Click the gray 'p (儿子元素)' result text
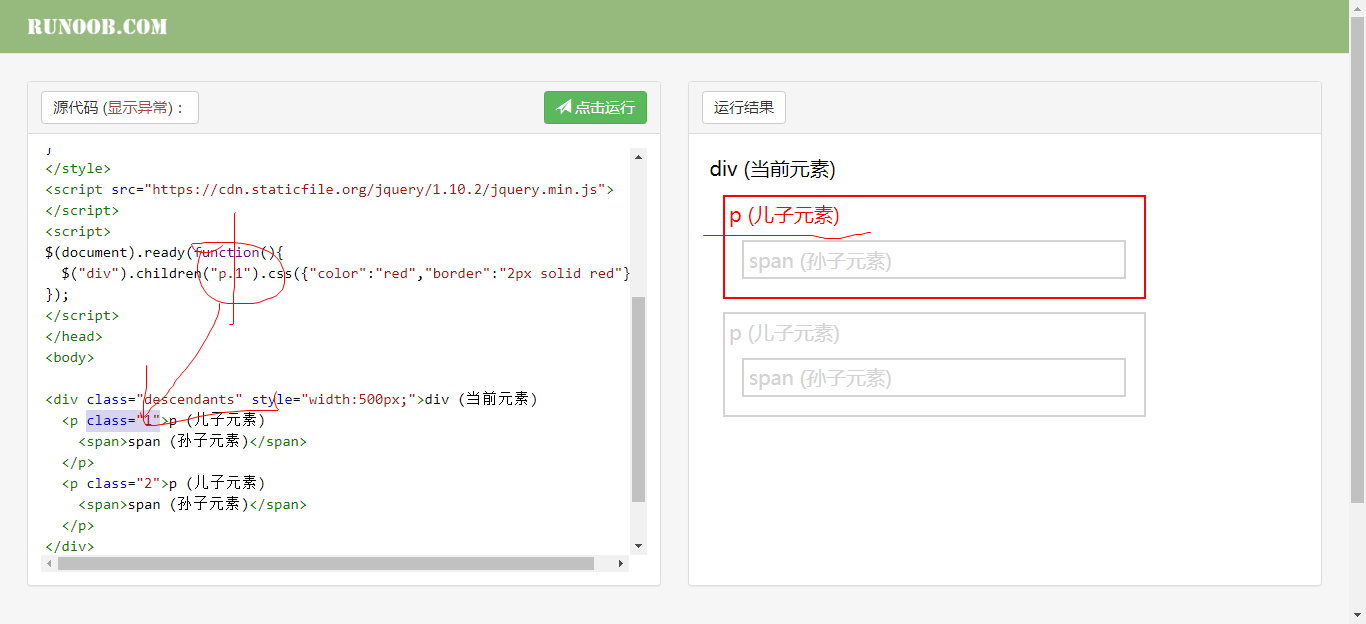Image resolution: width=1366 pixels, height=624 pixels. (784, 333)
